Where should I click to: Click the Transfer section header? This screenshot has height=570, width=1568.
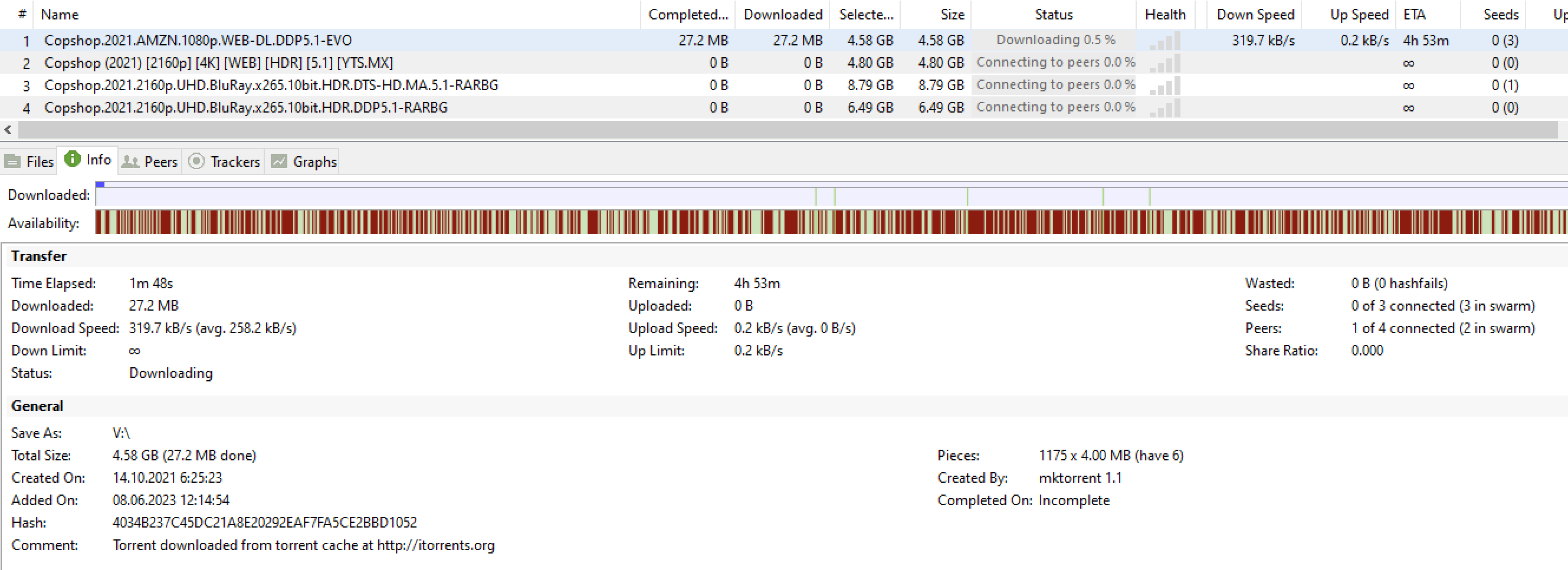[39, 256]
